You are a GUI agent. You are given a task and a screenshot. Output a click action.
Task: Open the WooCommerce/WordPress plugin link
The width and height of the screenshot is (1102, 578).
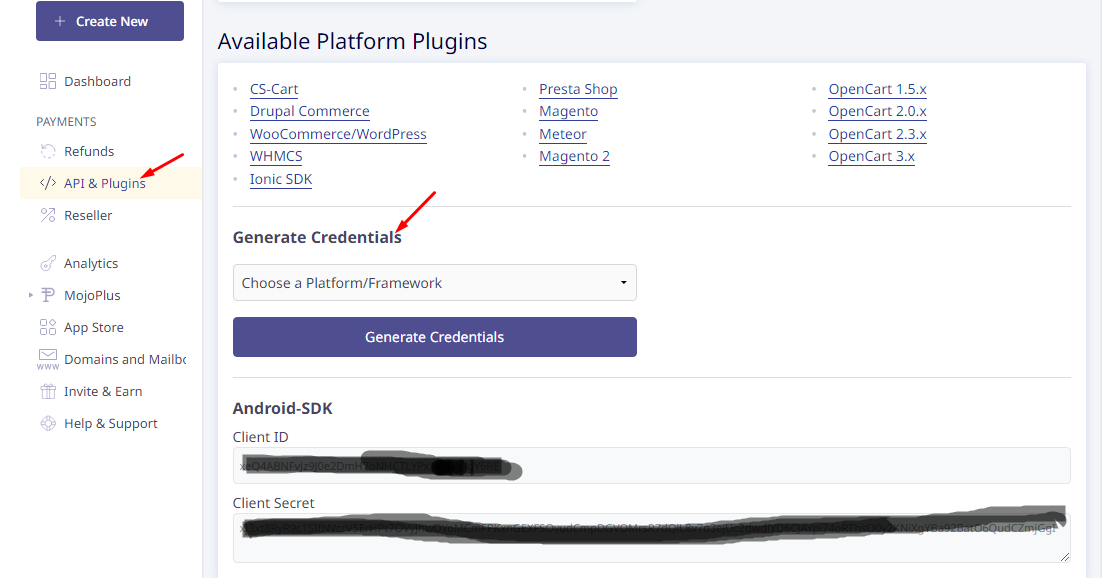coord(338,134)
